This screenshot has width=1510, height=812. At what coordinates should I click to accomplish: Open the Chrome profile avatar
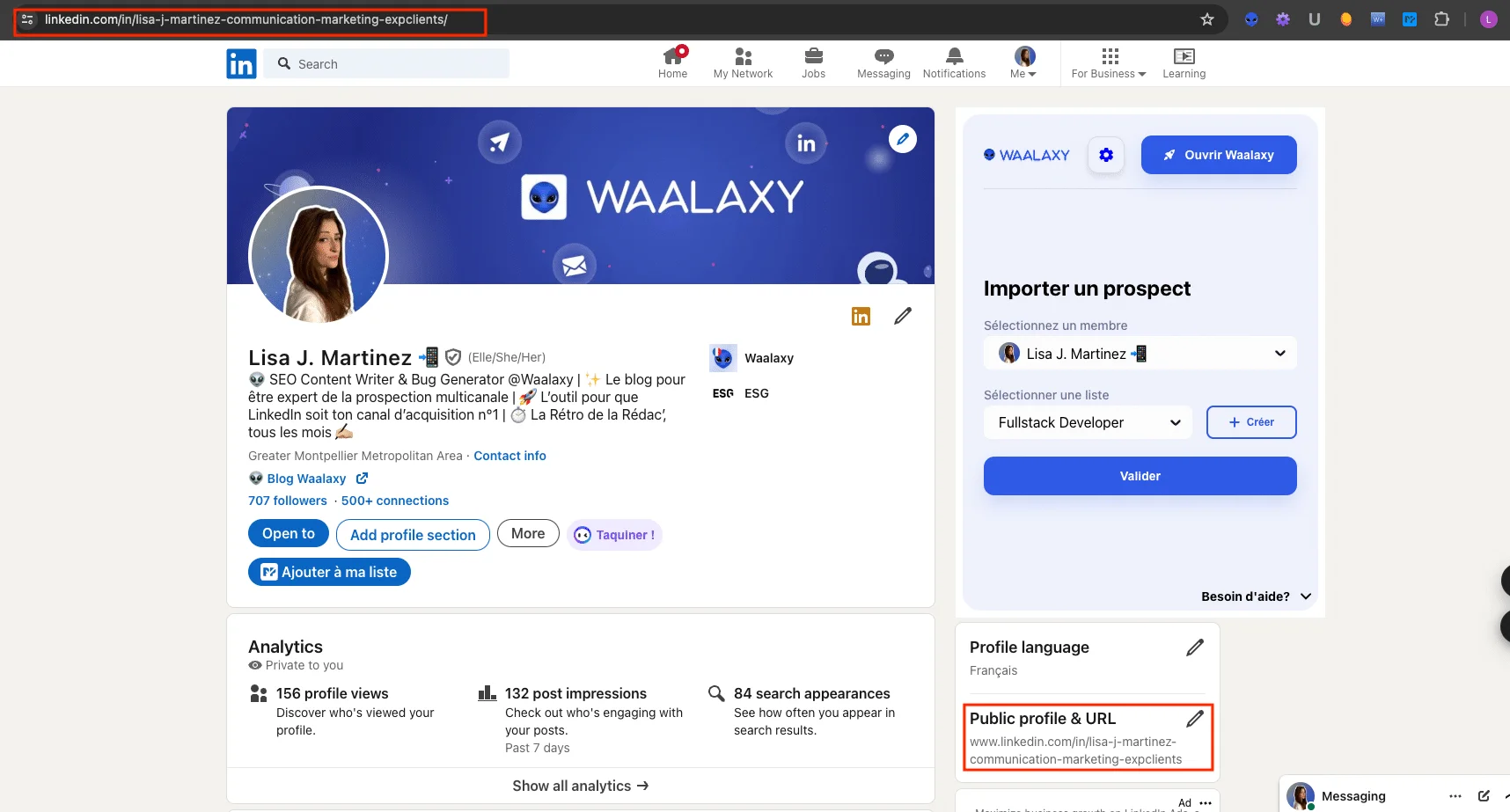point(1489,19)
